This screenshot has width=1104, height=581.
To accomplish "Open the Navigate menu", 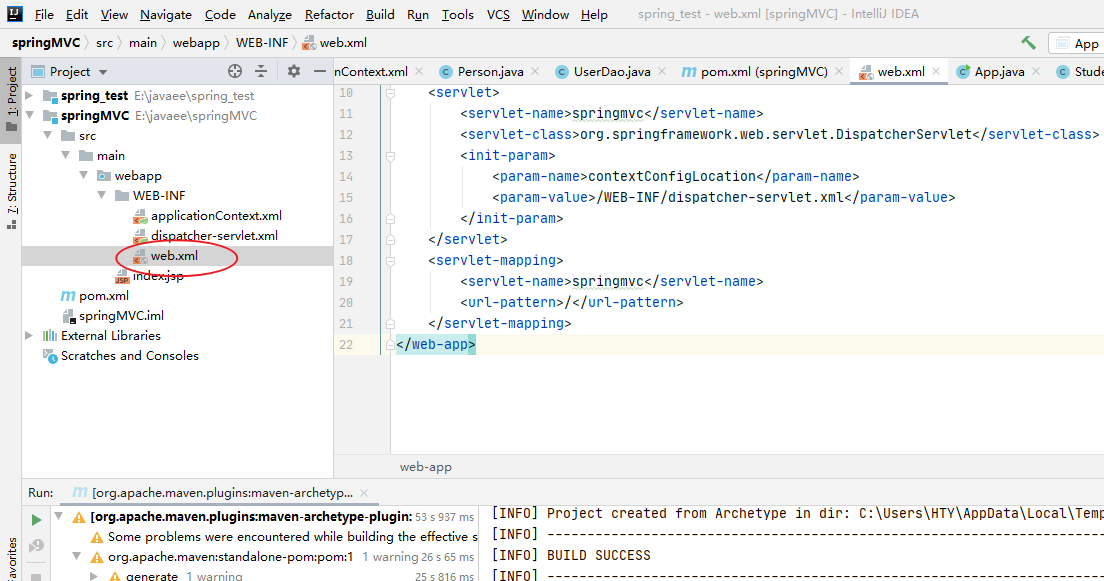I will (165, 15).
